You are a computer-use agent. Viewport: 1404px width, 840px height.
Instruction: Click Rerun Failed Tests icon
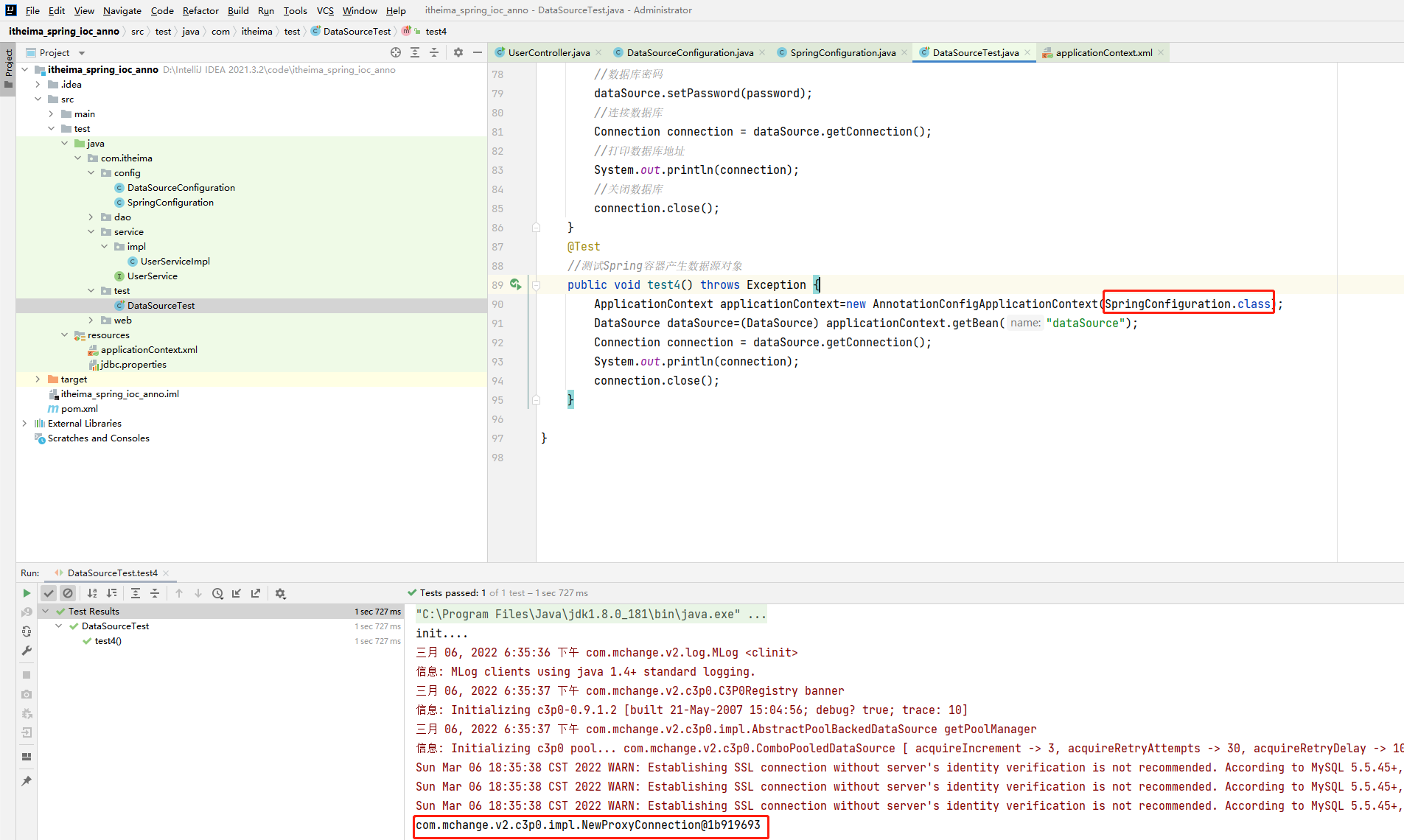pyautogui.click(x=27, y=612)
